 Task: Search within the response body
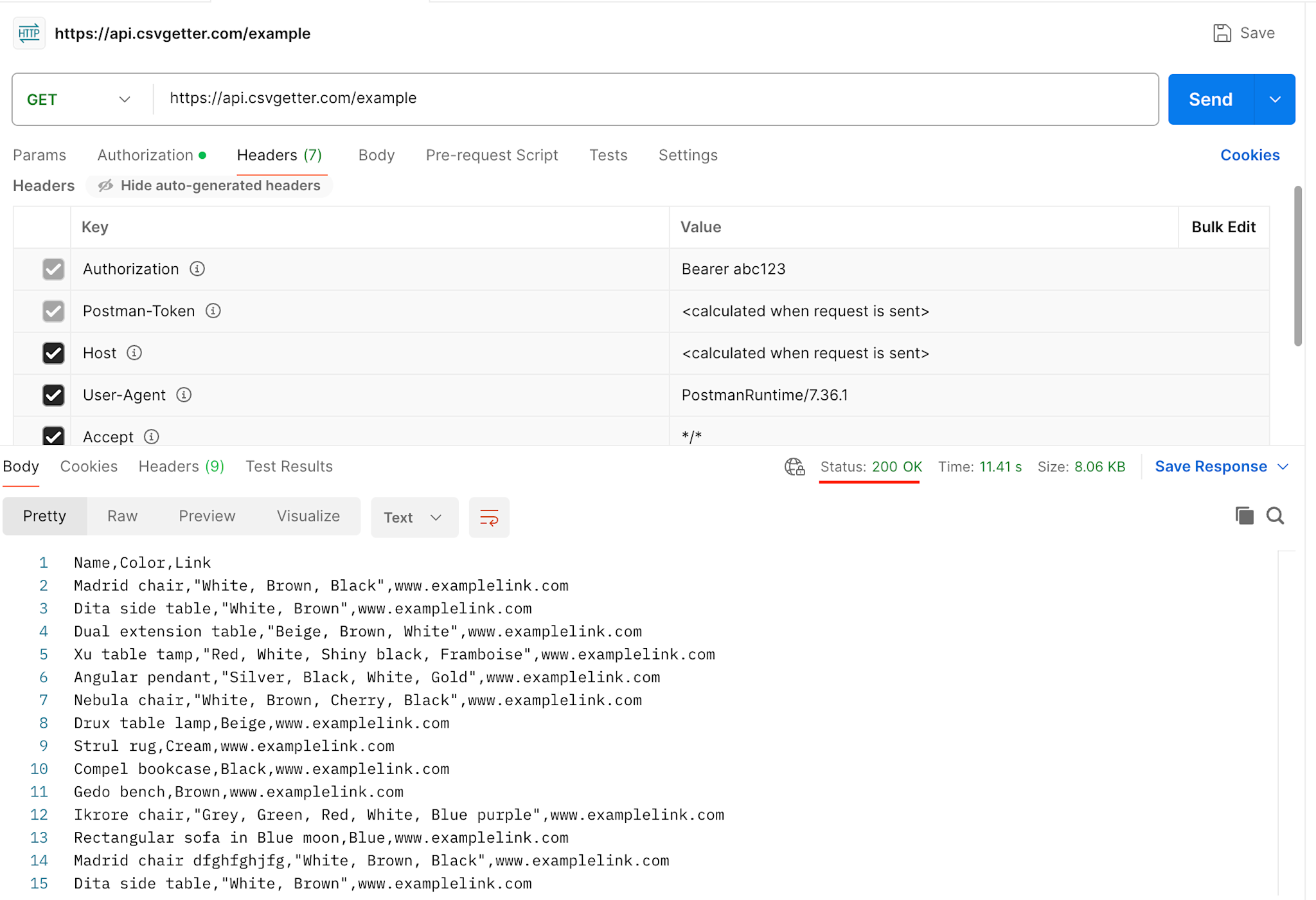[1276, 516]
